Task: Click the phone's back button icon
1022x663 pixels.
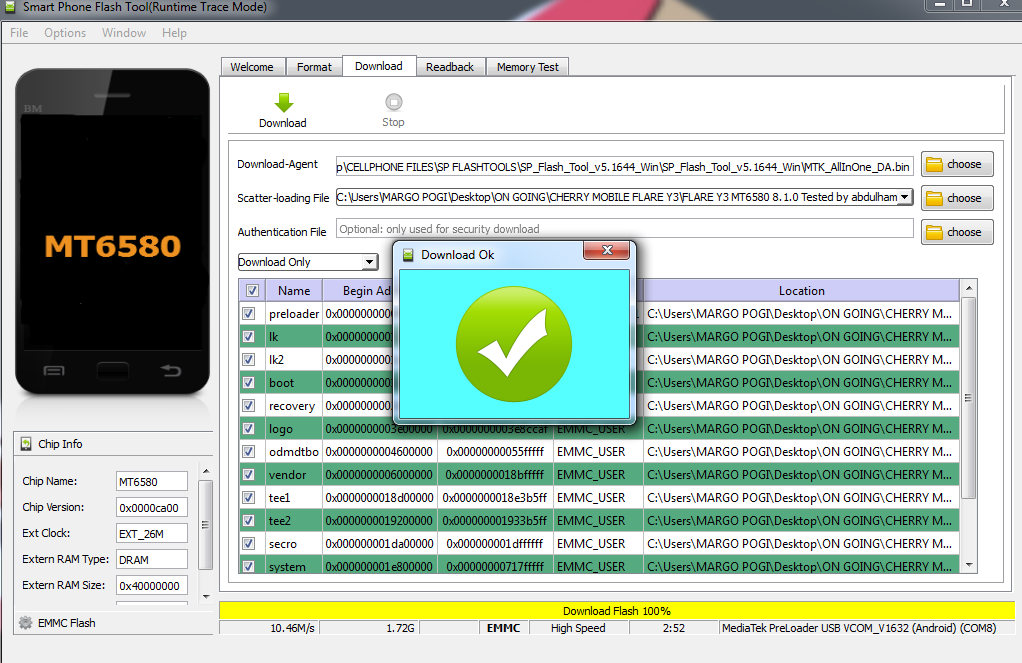Action: tap(171, 371)
